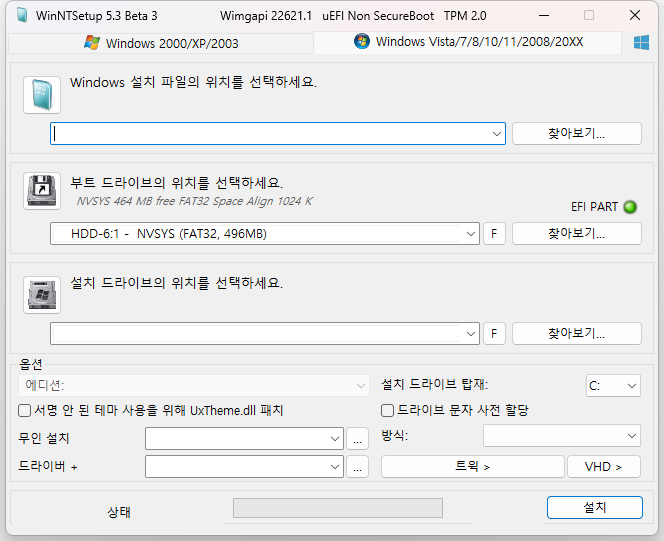Click the uEFI Non SecureBoot text

pos(378,16)
